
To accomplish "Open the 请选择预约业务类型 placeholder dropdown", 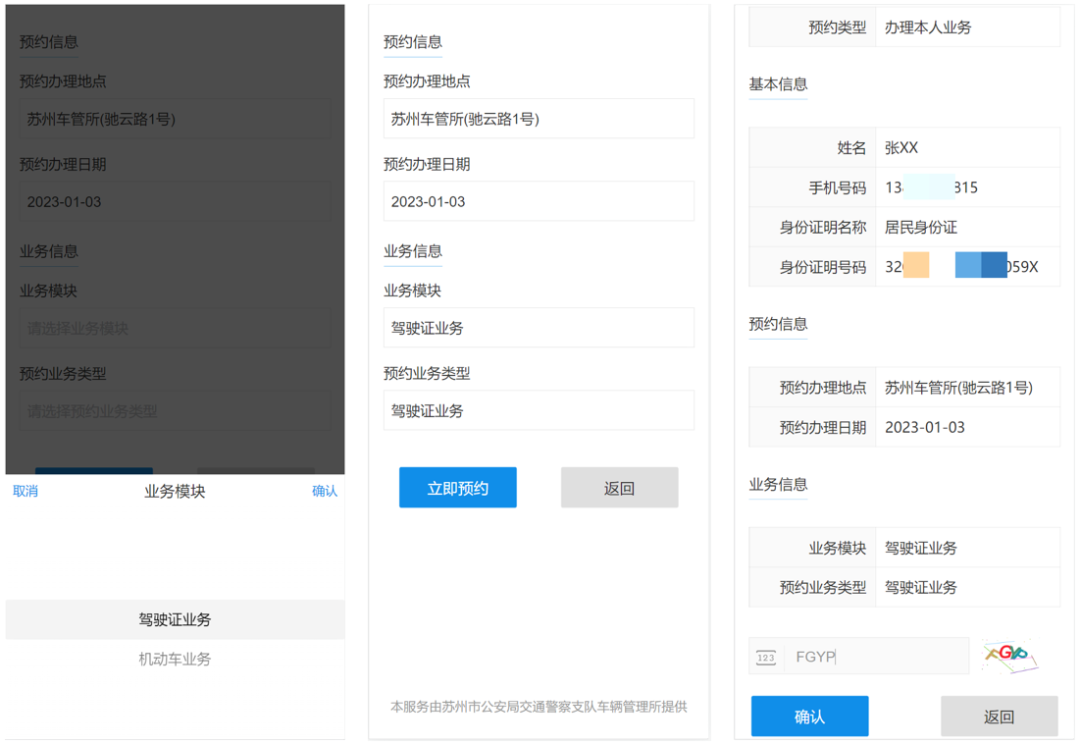I will [x=175, y=411].
